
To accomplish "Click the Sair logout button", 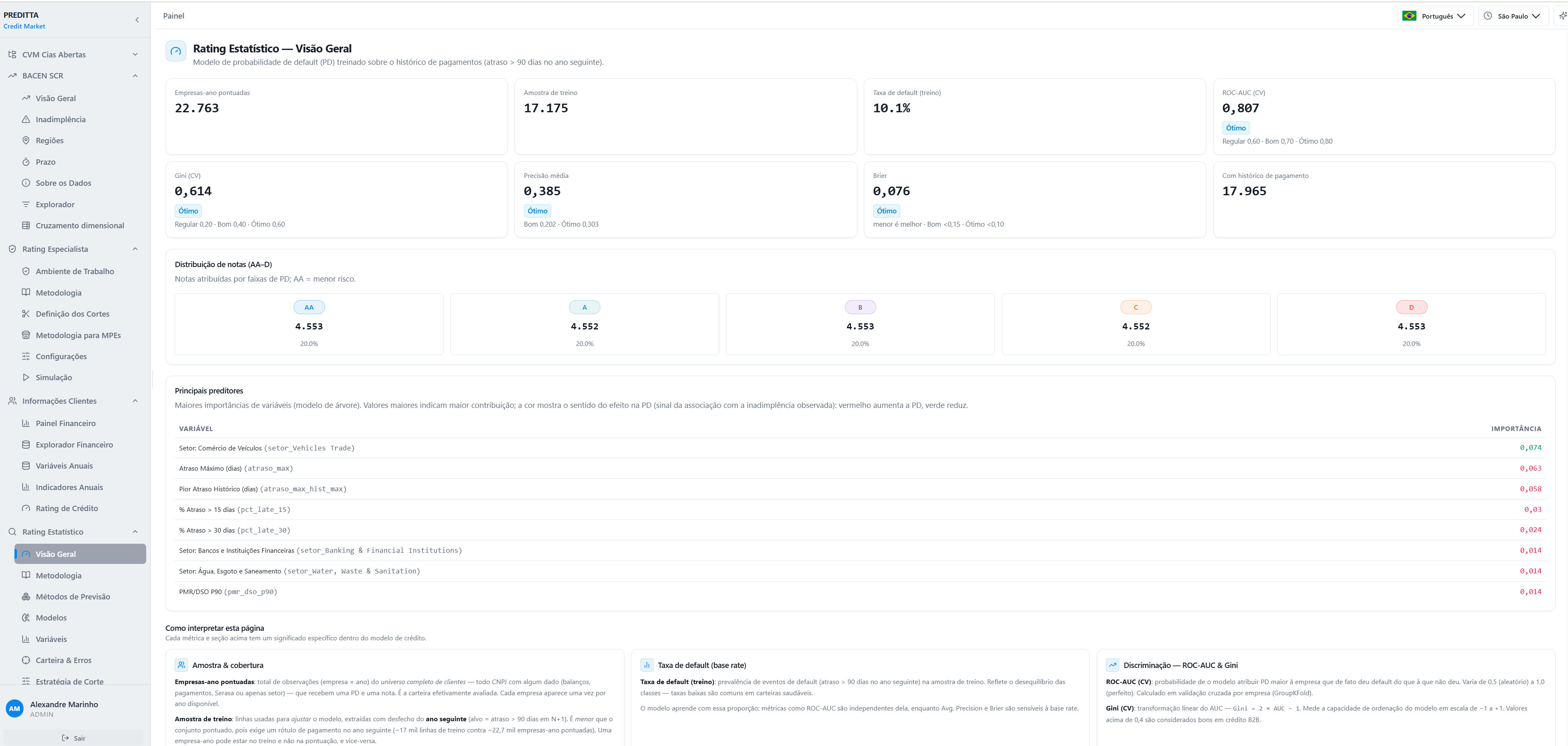I will coord(74,738).
